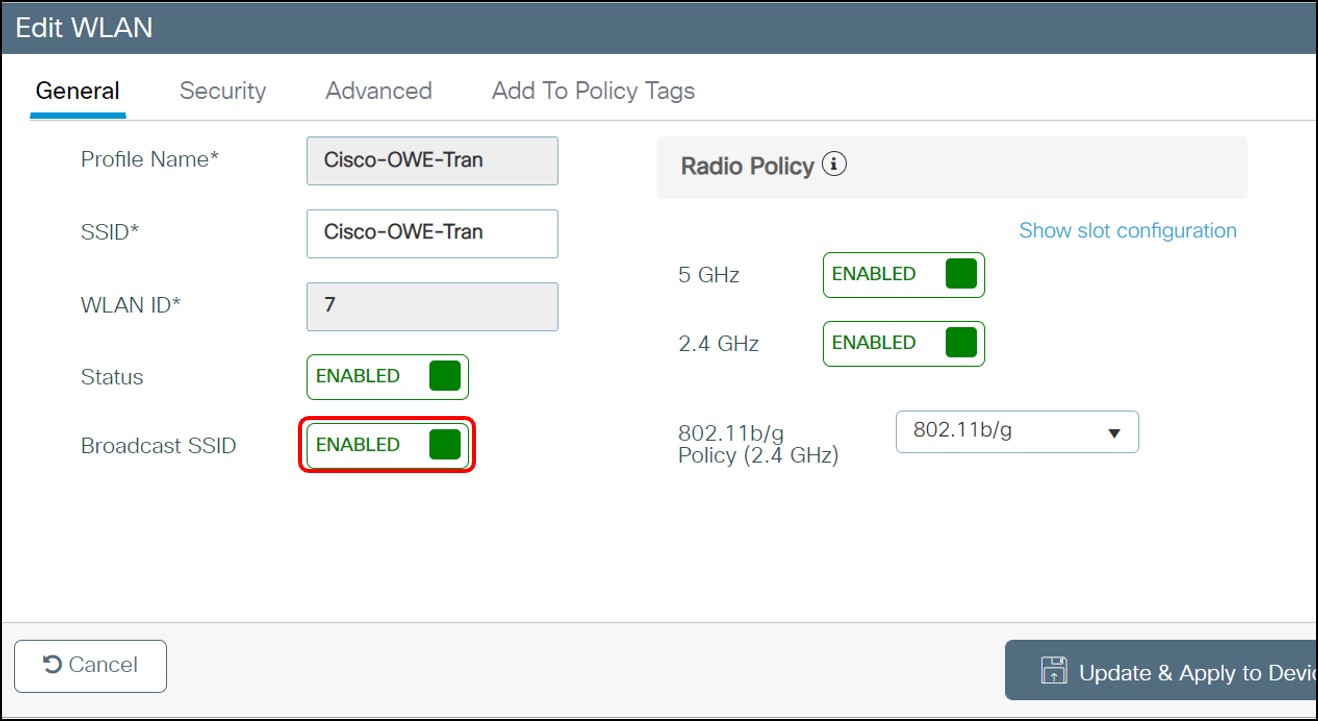Click the info icon beside Radio Policy
The height and width of the screenshot is (721, 1318).
pyautogui.click(x=834, y=166)
